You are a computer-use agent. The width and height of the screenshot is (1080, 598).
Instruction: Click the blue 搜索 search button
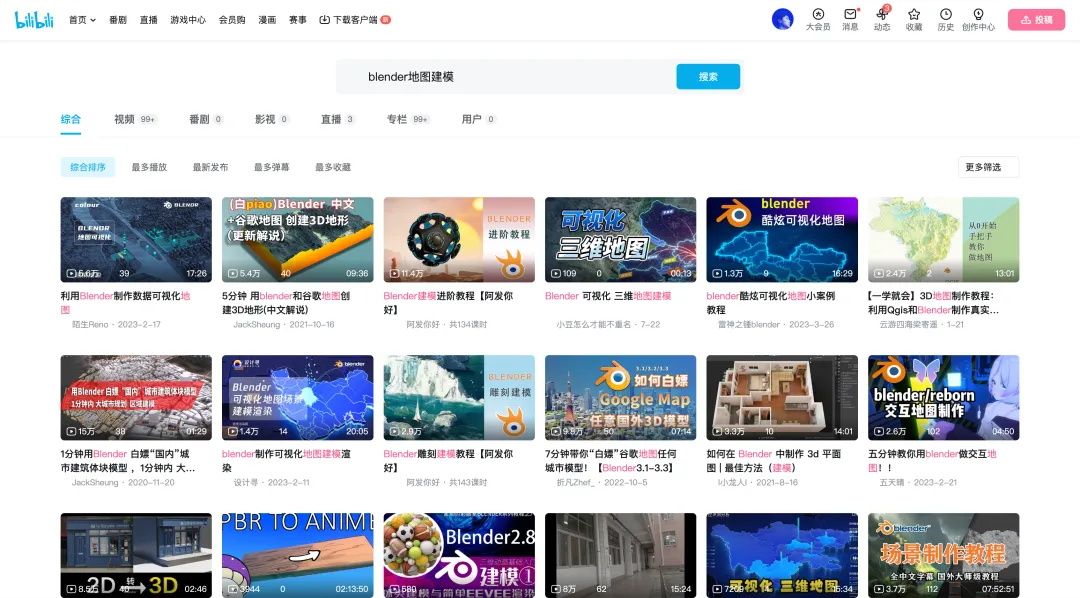(x=708, y=76)
